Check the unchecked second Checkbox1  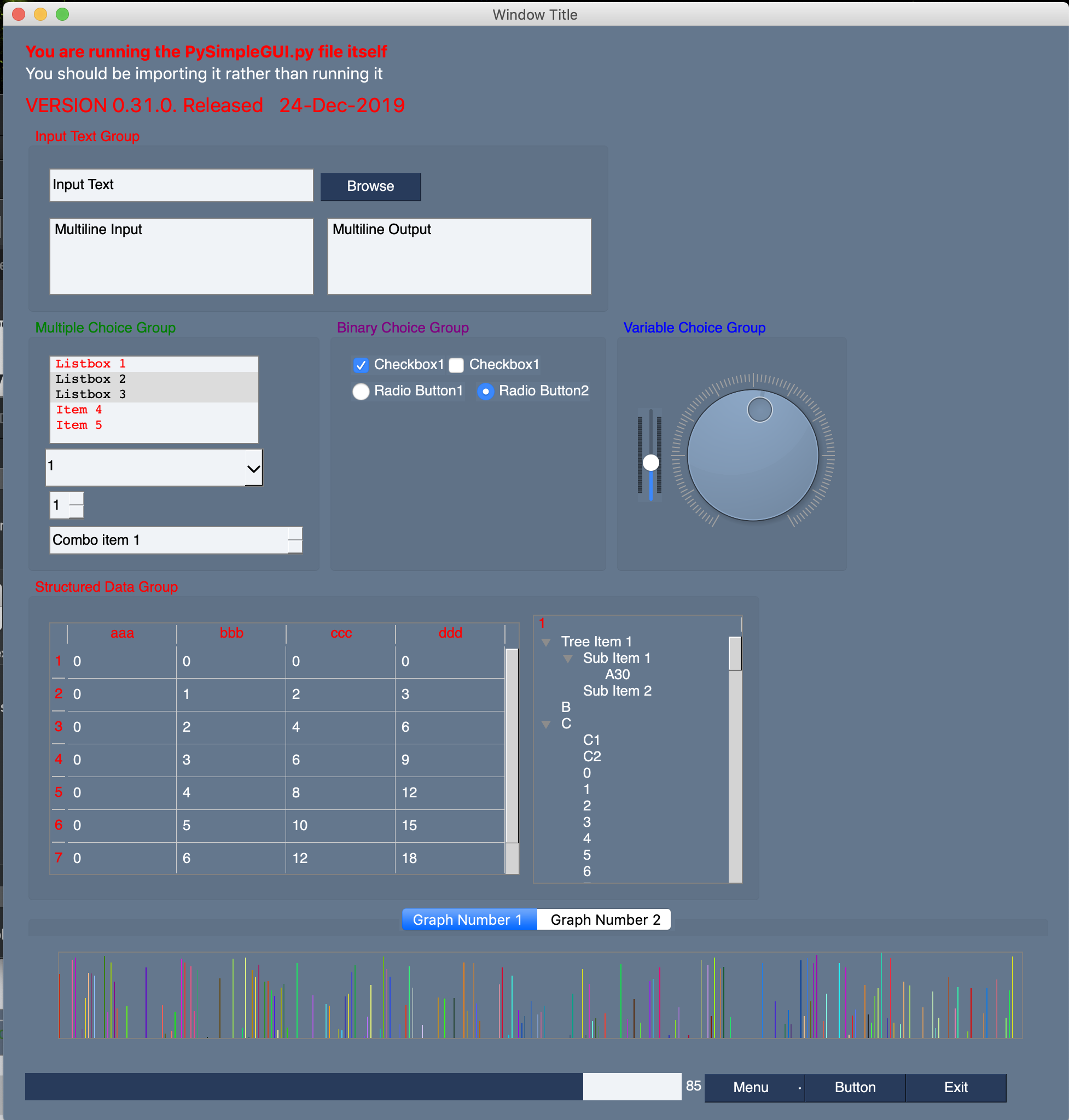(456, 365)
